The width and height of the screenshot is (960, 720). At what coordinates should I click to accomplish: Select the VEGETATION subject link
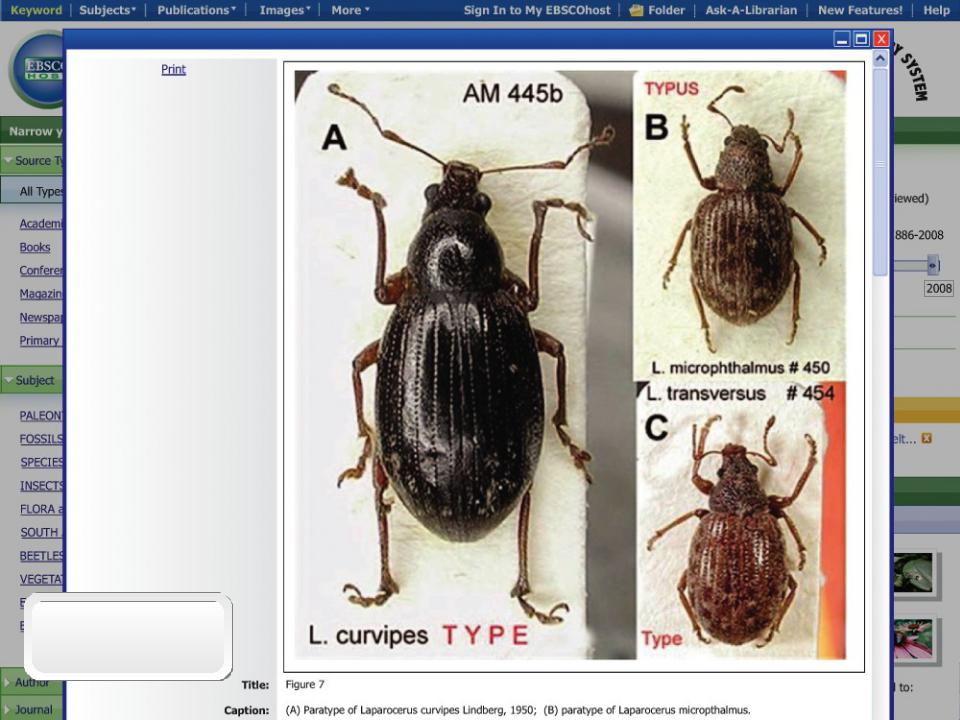click(x=41, y=579)
